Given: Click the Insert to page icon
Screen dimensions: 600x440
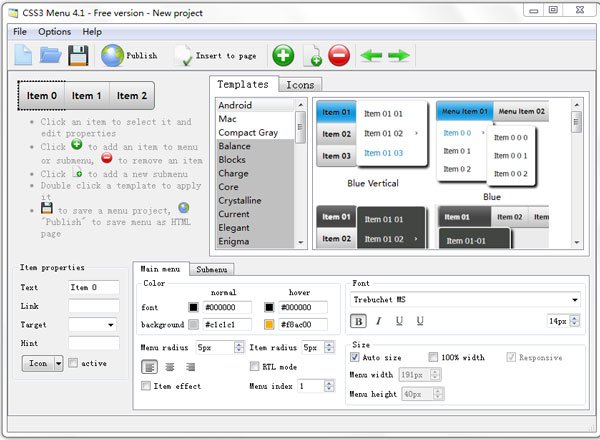Looking at the screenshot, I should pyautogui.click(x=184, y=56).
